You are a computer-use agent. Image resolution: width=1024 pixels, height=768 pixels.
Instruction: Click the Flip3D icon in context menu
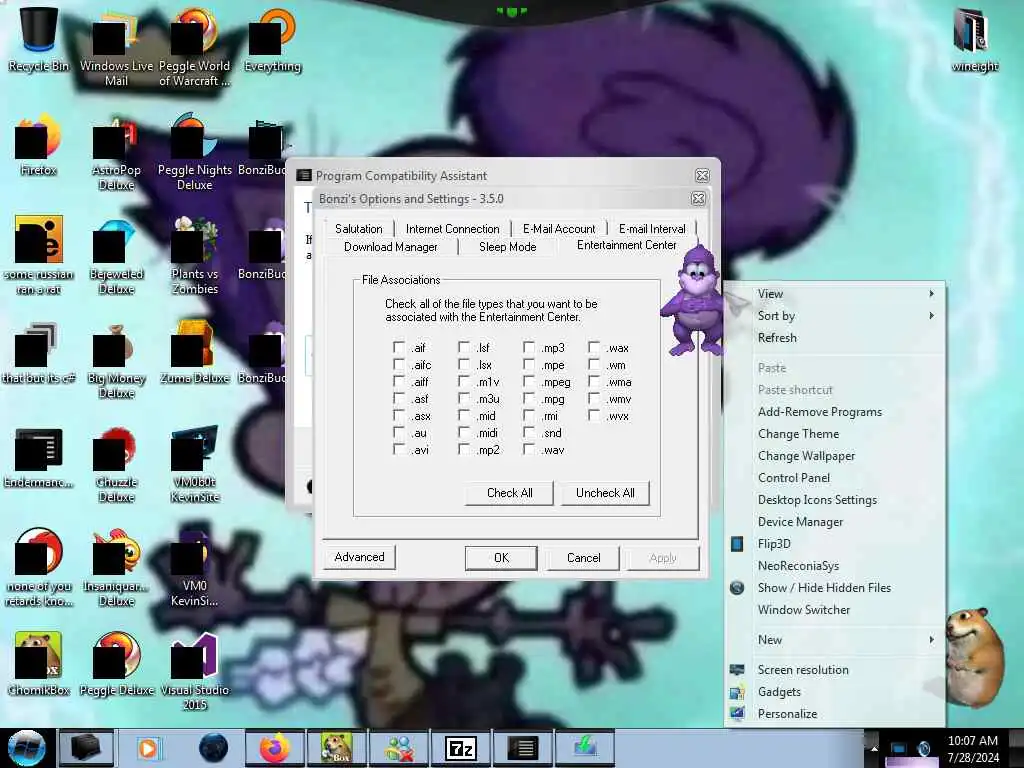pyautogui.click(x=737, y=543)
